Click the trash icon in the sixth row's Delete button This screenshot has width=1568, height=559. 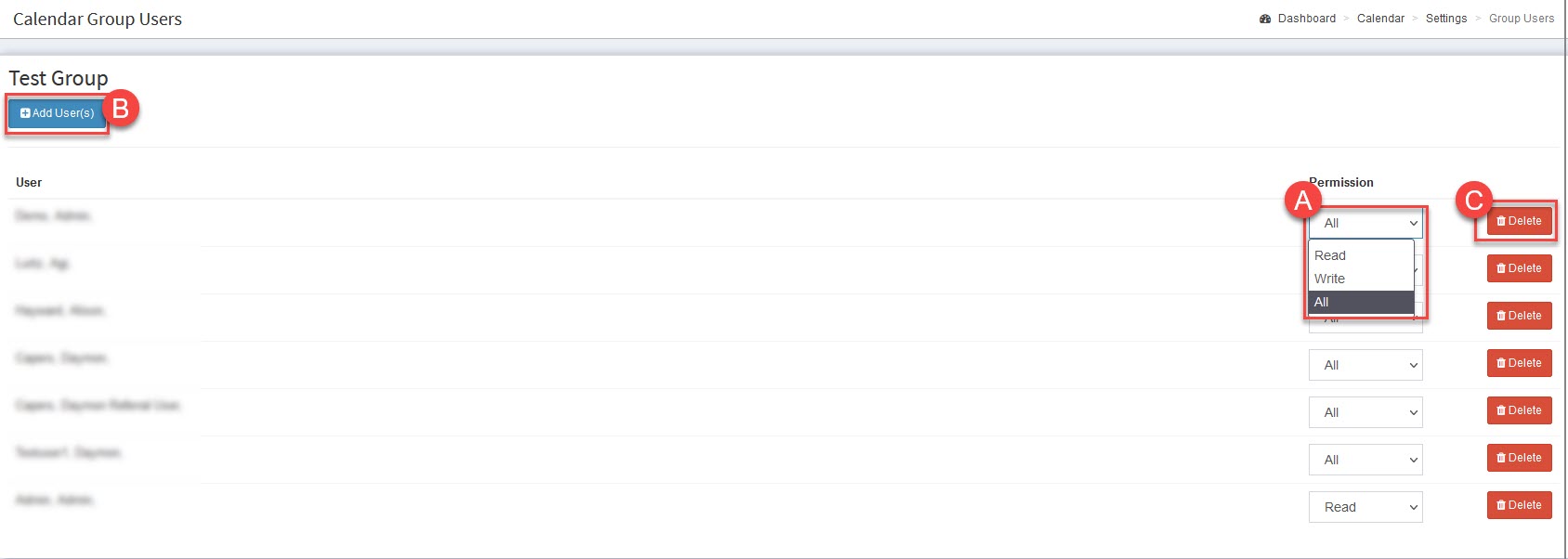1501,458
